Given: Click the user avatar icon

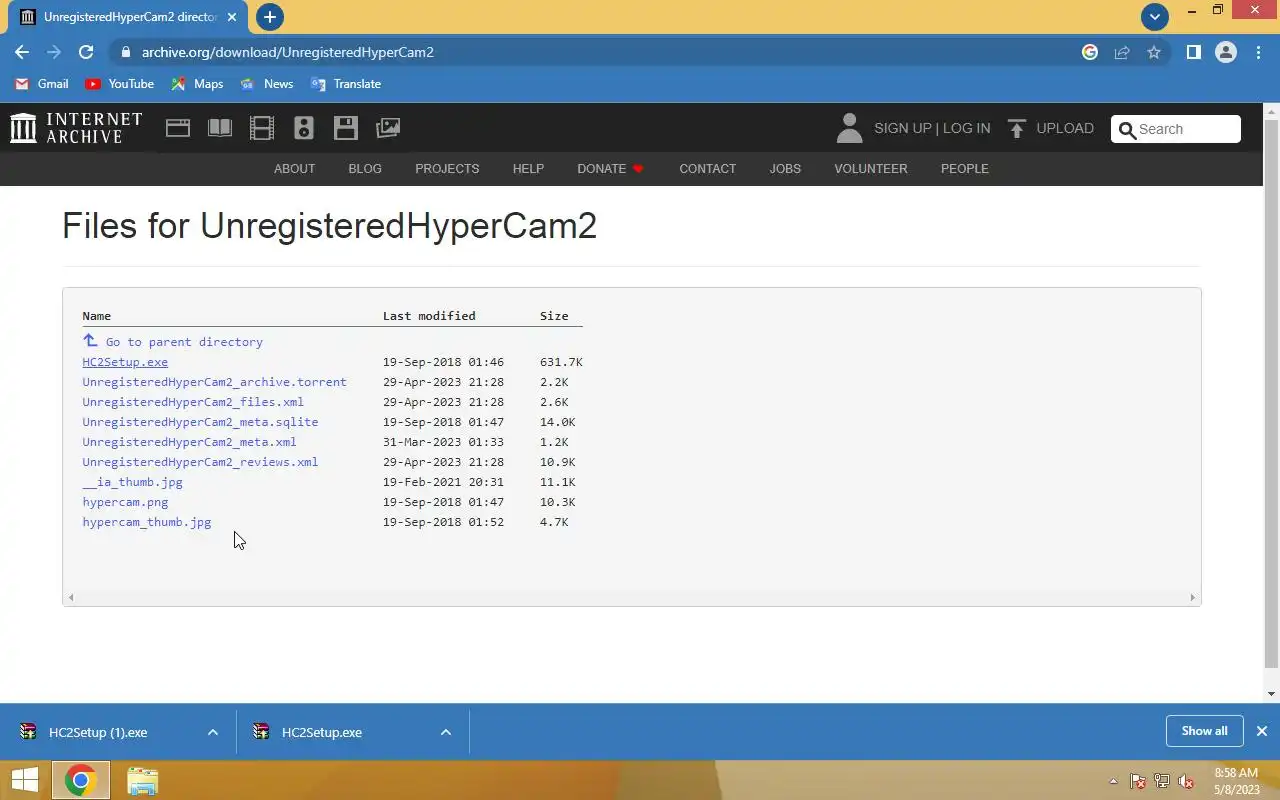Looking at the screenshot, I should tap(849, 128).
